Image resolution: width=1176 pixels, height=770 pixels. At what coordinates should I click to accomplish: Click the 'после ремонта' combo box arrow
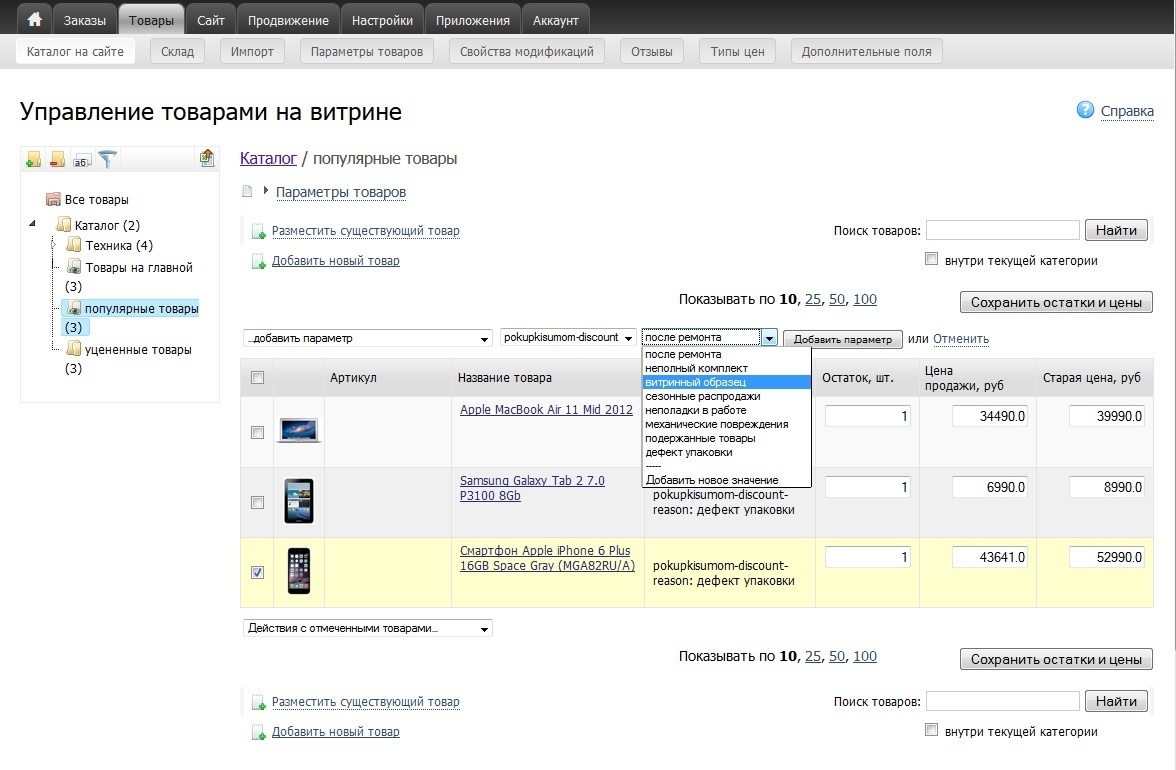coord(769,338)
